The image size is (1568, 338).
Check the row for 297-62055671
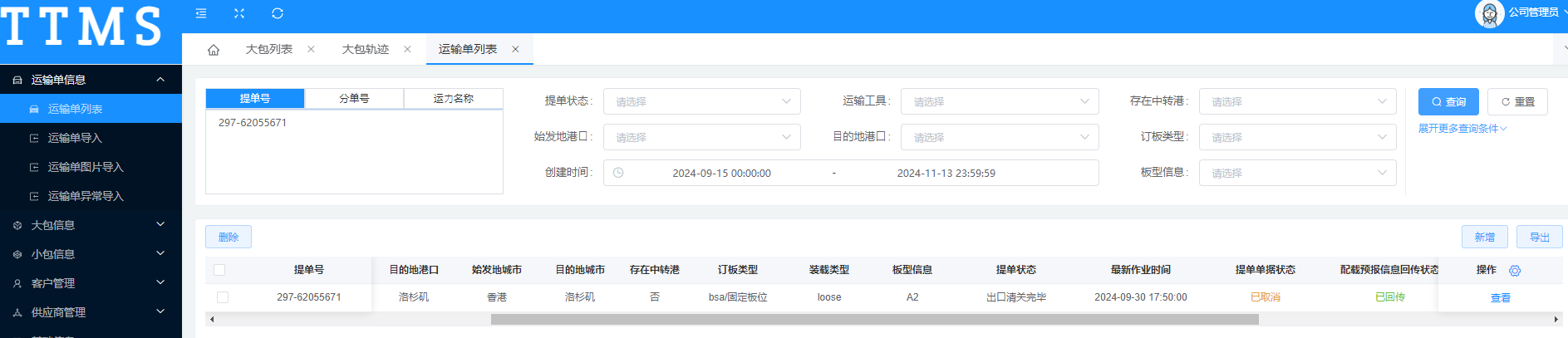click(223, 297)
